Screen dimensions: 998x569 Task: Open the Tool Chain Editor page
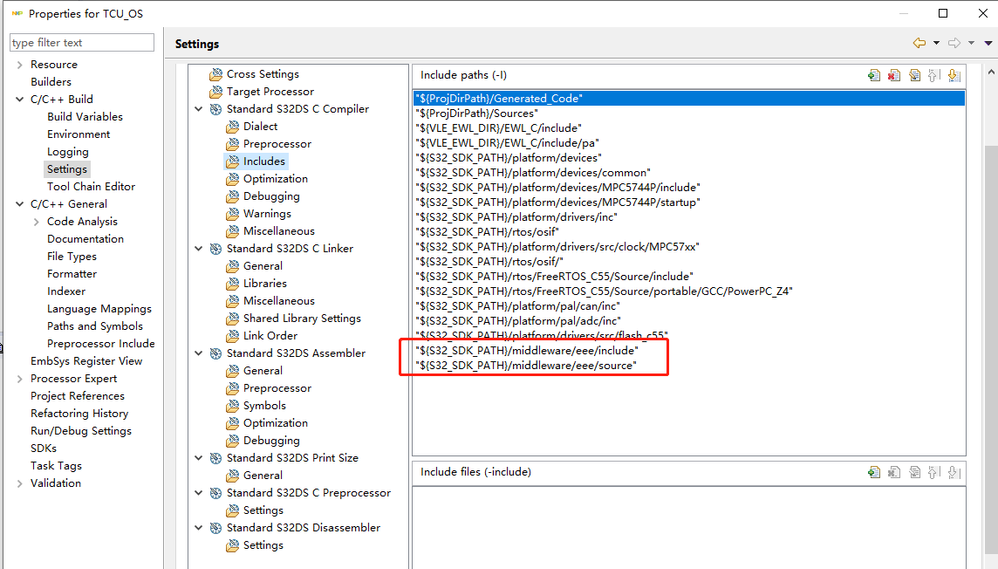91,186
